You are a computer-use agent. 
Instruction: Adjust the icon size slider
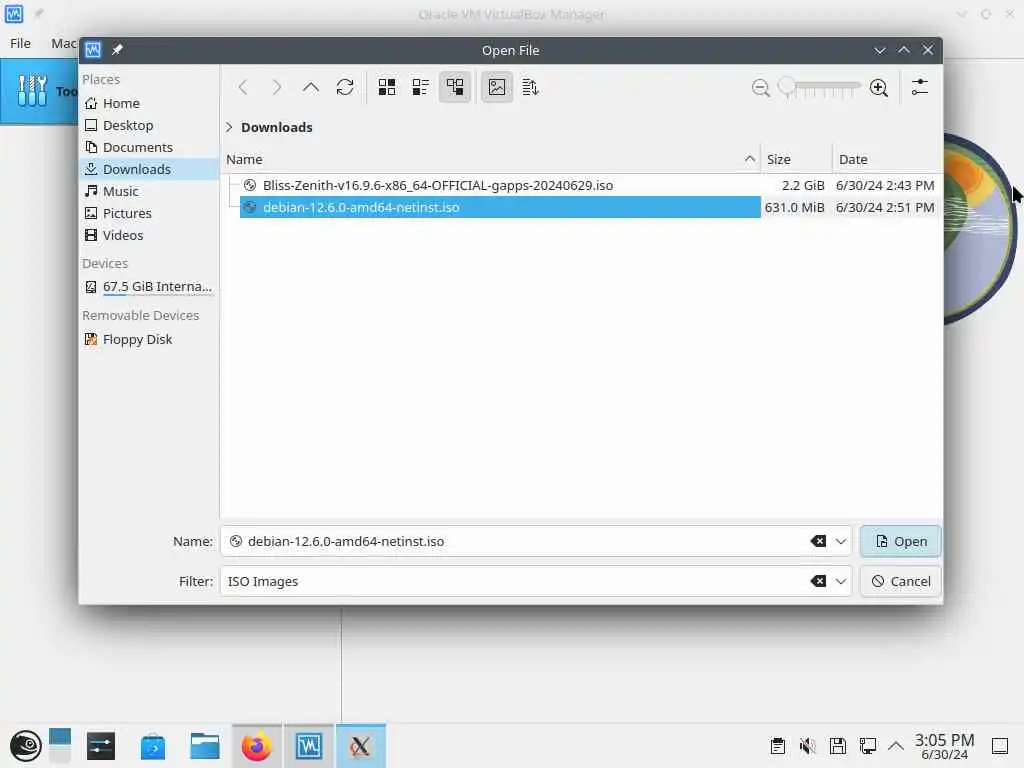point(820,87)
